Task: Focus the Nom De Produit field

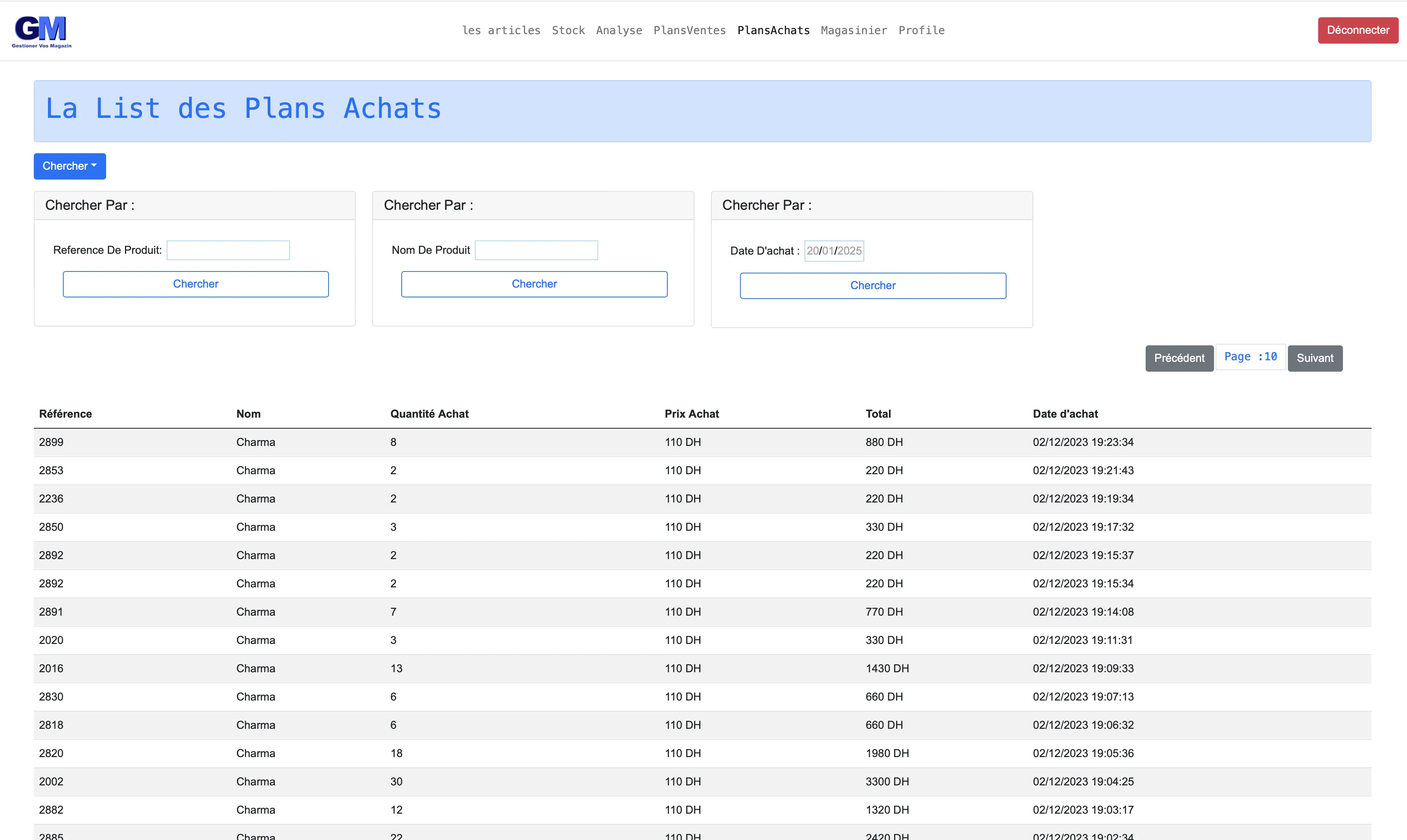Action: (x=536, y=250)
